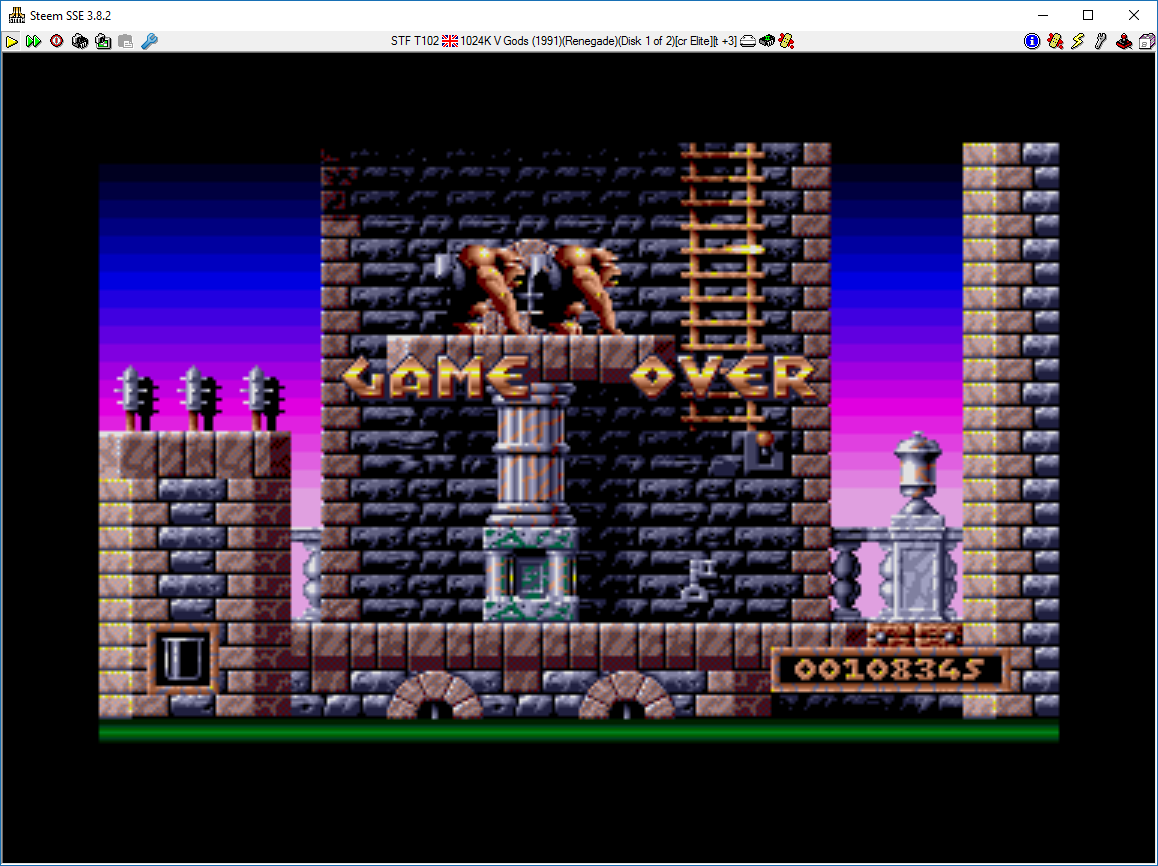Click the Steem SSE title bar icon
The width and height of the screenshot is (1158, 866).
pos(16,15)
